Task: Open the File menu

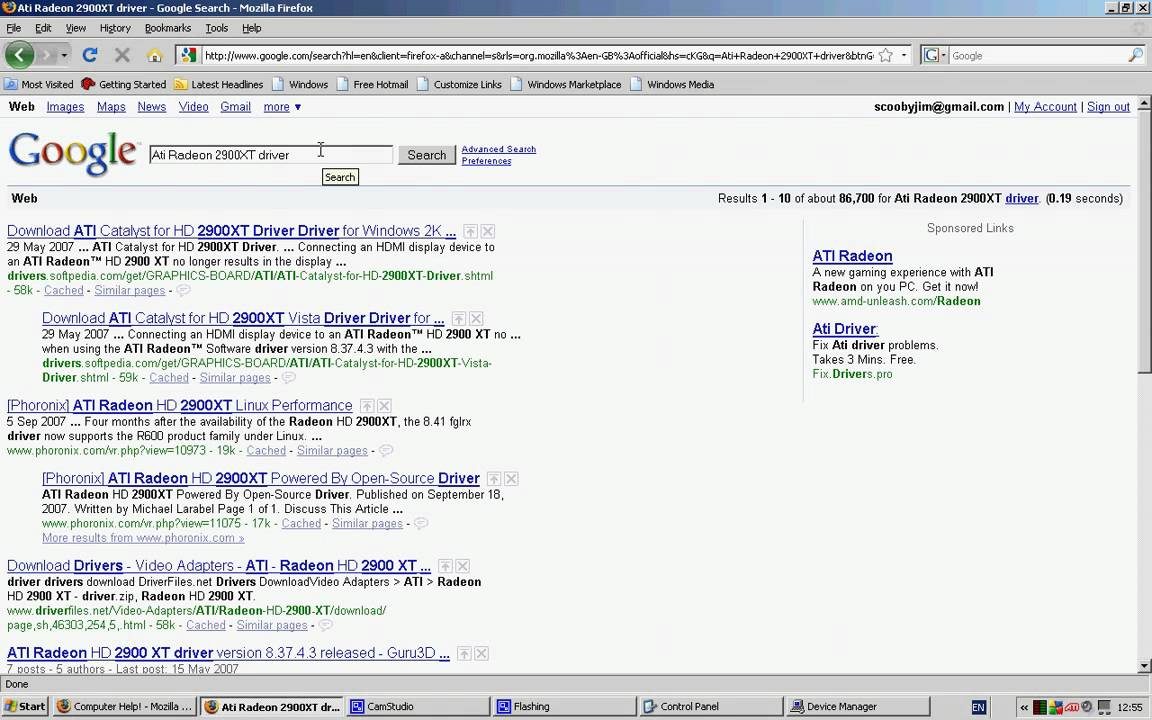Action: coord(13,28)
